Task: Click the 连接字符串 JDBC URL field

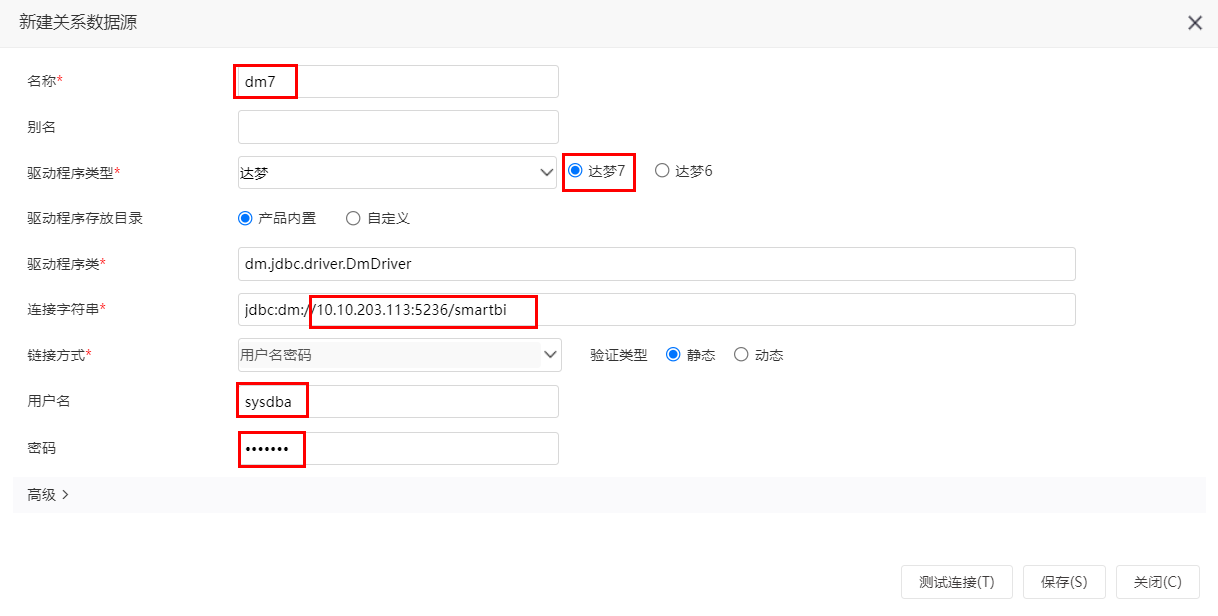Action: (657, 310)
